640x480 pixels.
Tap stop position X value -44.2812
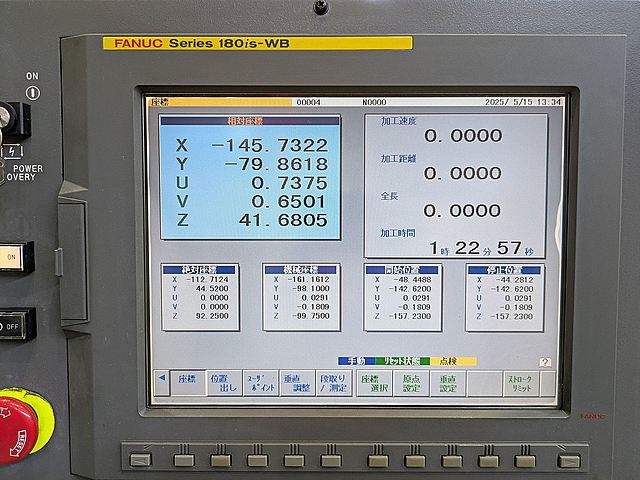point(514,280)
